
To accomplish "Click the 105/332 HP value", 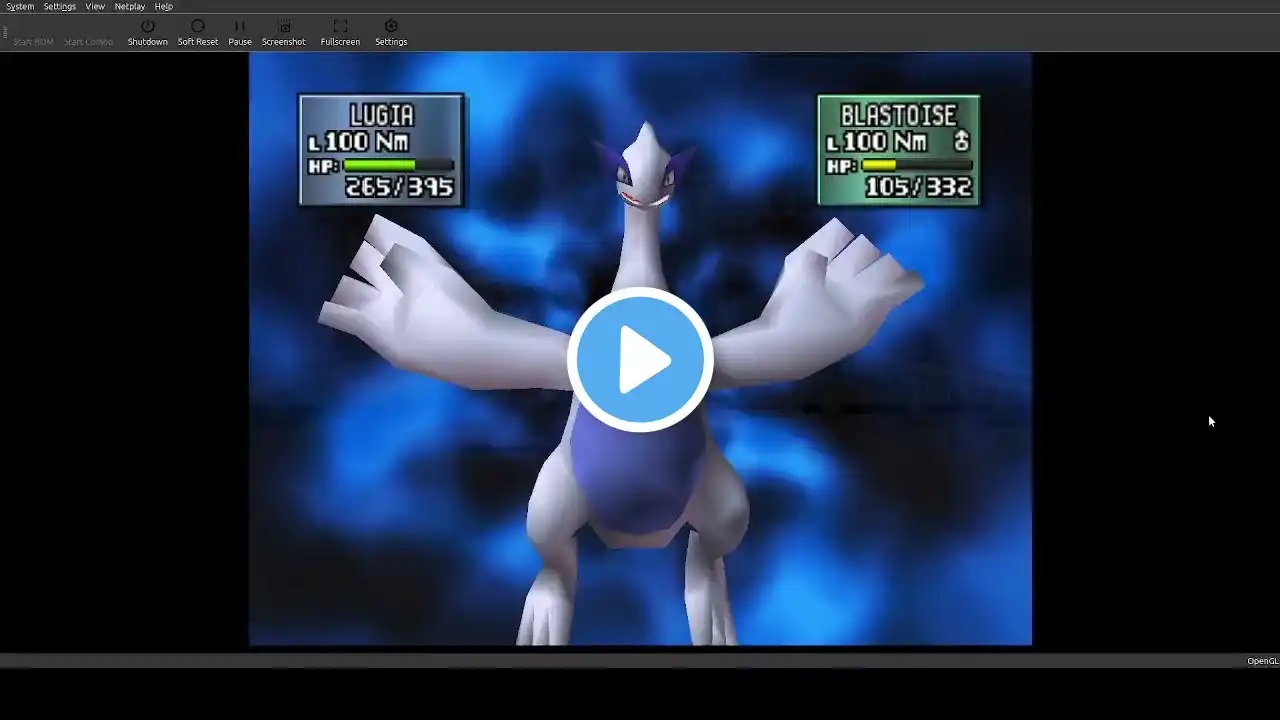I will pyautogui.click(x=918, y=187).
